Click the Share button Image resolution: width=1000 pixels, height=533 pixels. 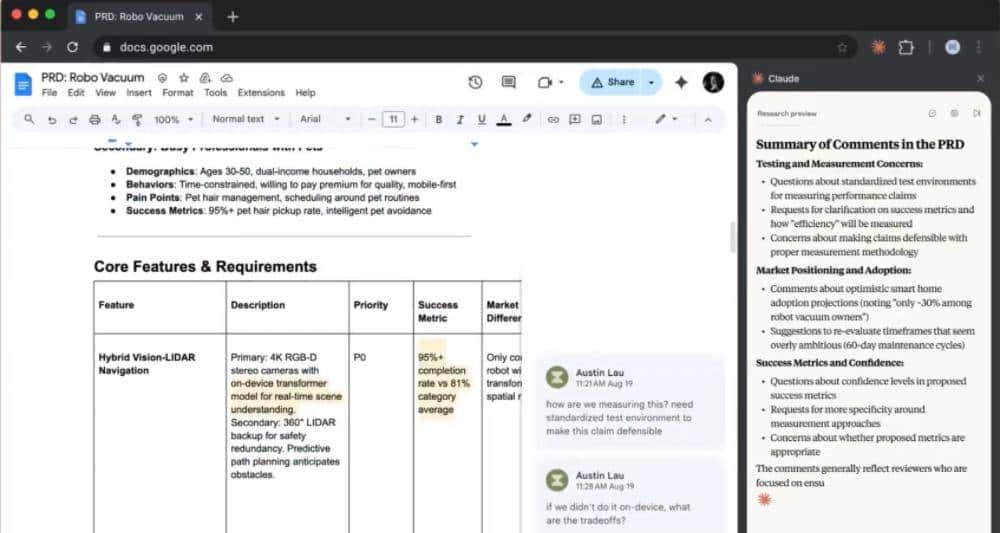[611, 82]
